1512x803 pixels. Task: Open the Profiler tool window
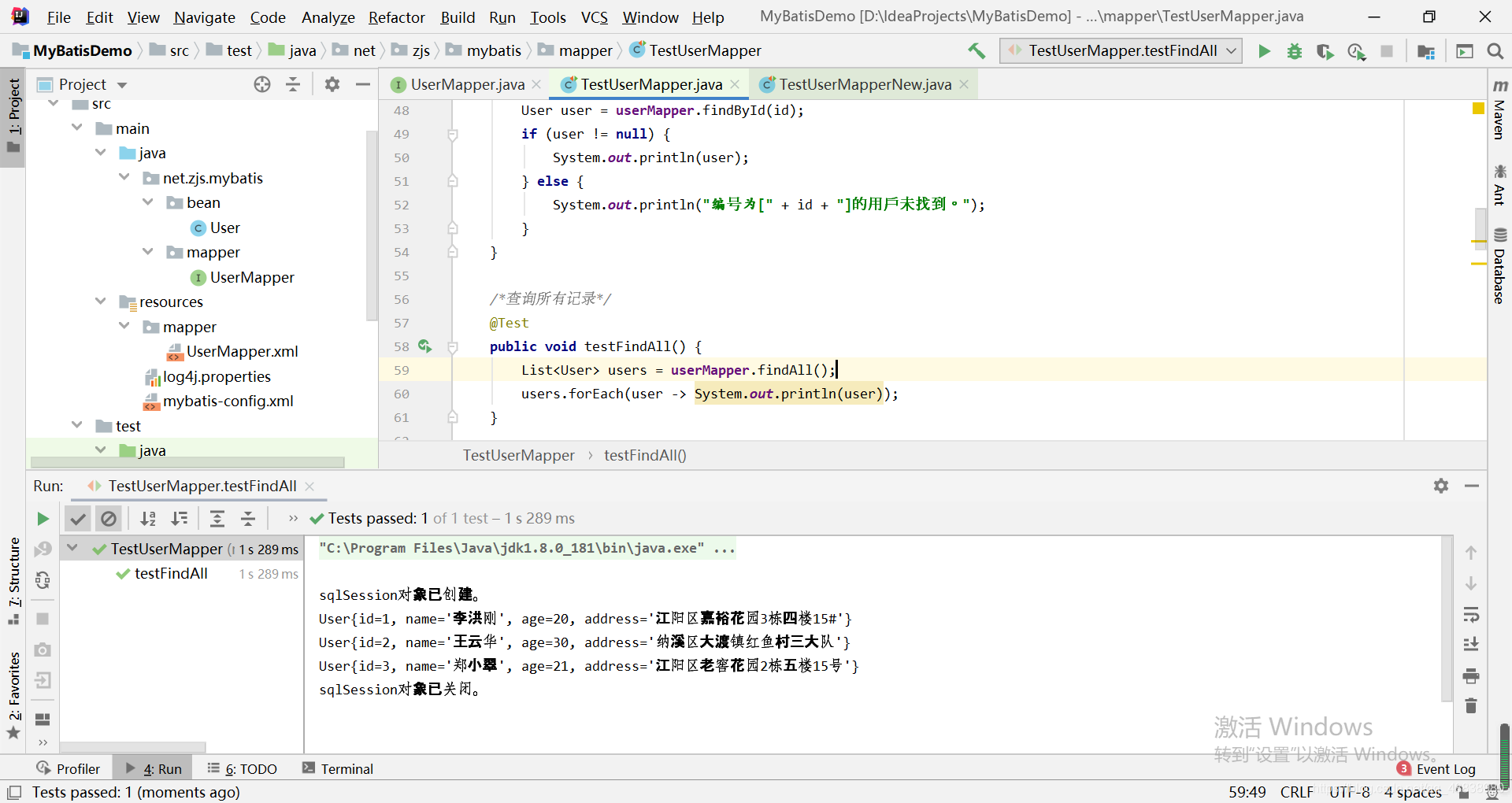69,769
